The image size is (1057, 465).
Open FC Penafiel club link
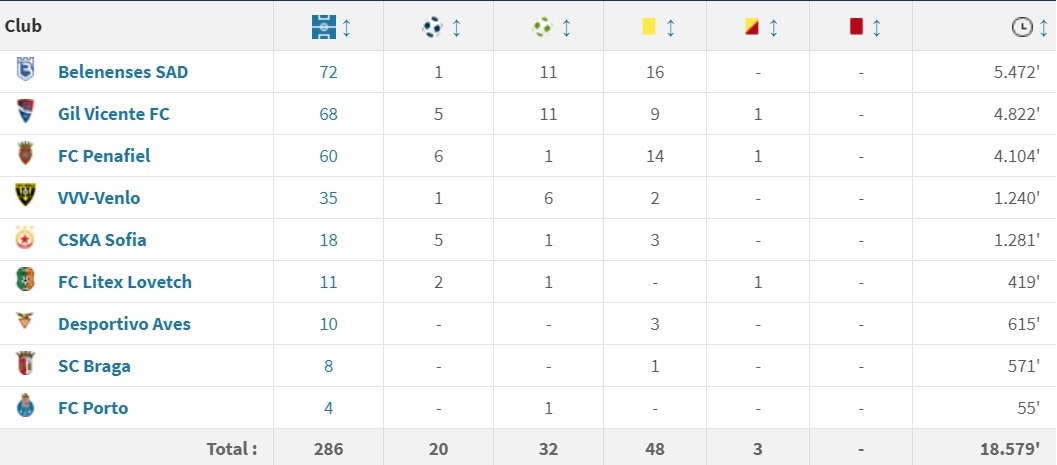(104, 156)
